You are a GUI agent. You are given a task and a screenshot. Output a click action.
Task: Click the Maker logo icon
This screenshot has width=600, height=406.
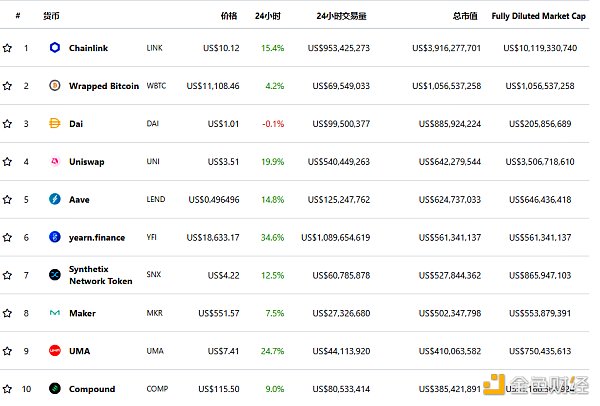(x=55, y=313)
